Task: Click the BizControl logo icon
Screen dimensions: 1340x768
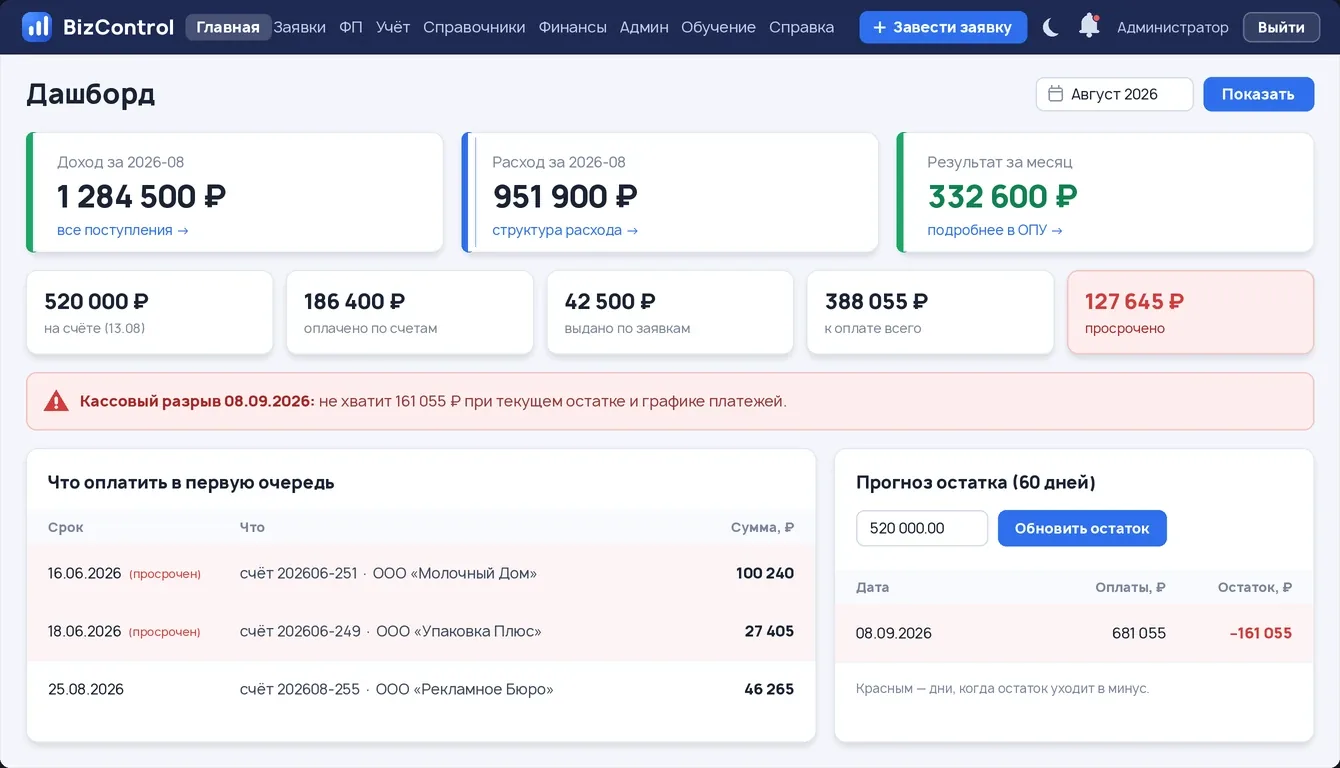Action: (x=36, y=27)
